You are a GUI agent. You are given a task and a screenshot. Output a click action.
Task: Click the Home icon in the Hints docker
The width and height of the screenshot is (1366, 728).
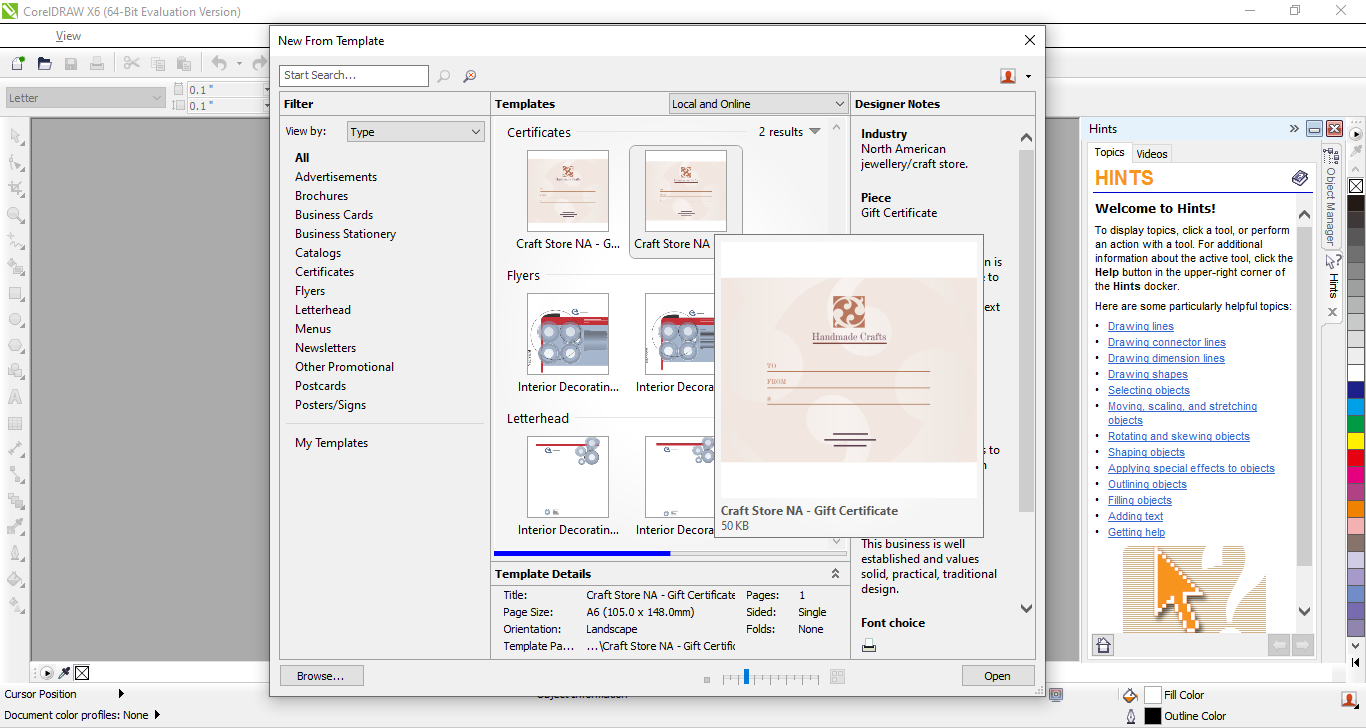1103,645
